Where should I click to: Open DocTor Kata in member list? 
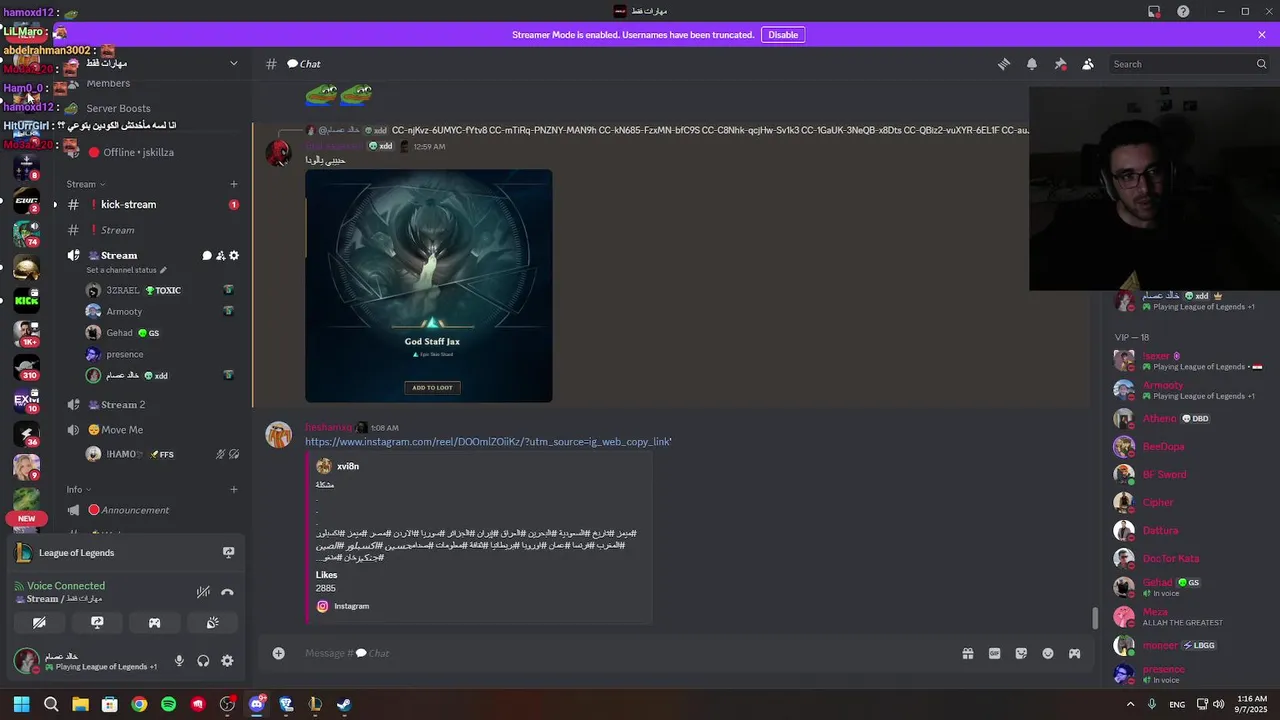point(1171,558)
